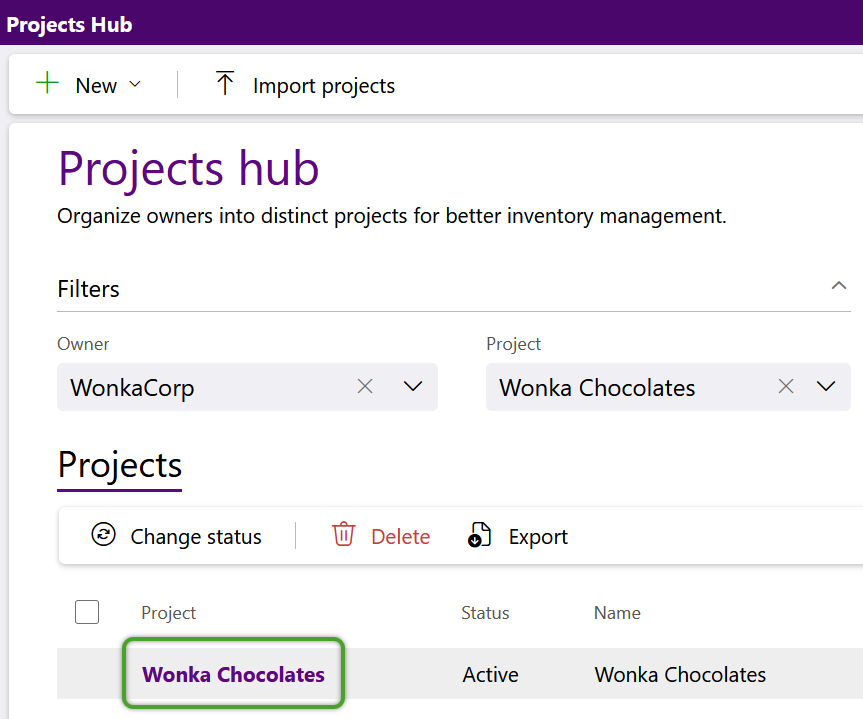Click the Change status refresh icon
Image resolution: width=863 pixels, height=719 pixels.
[103, 534]
